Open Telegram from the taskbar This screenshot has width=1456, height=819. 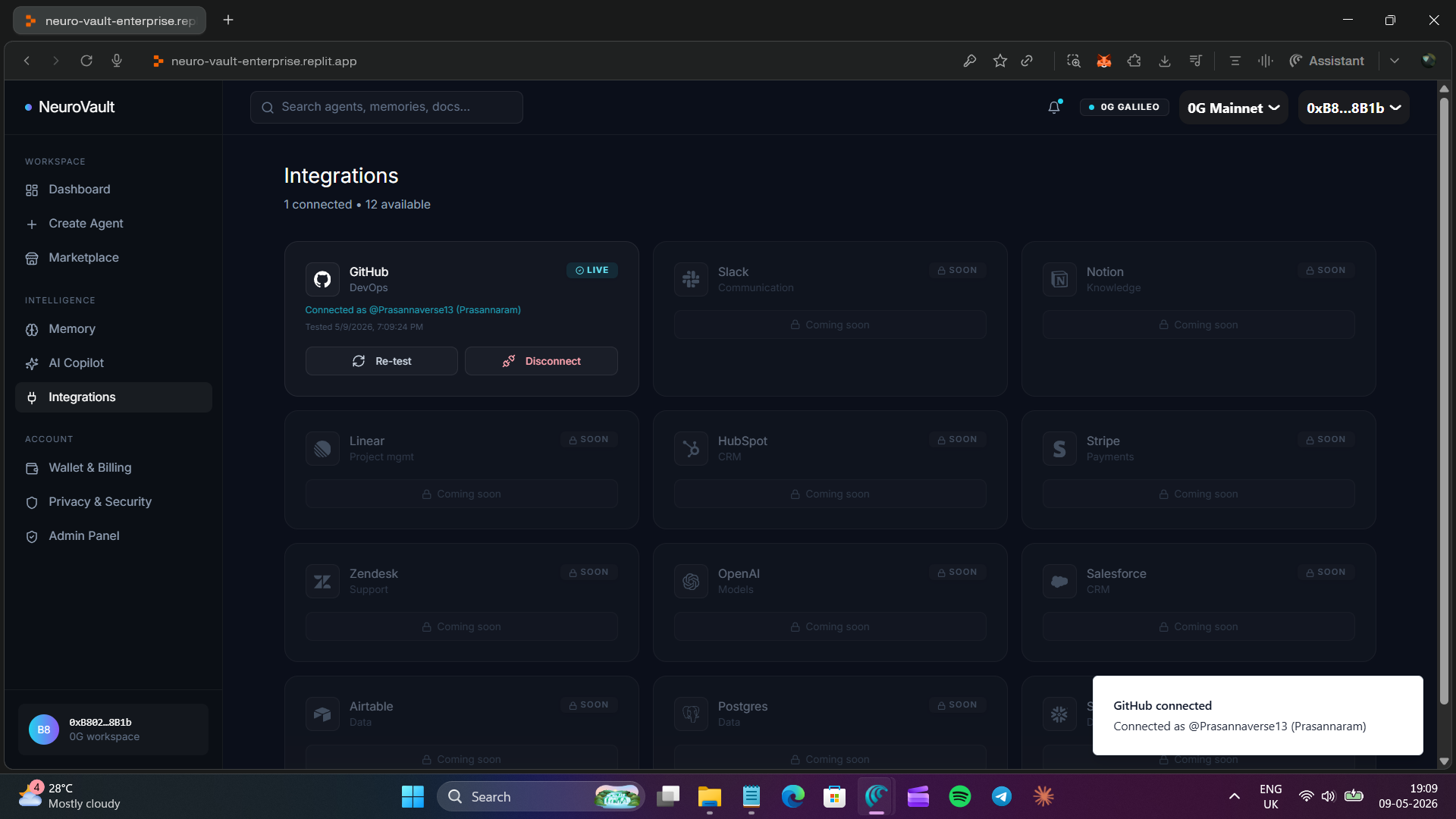(1002, 796)
